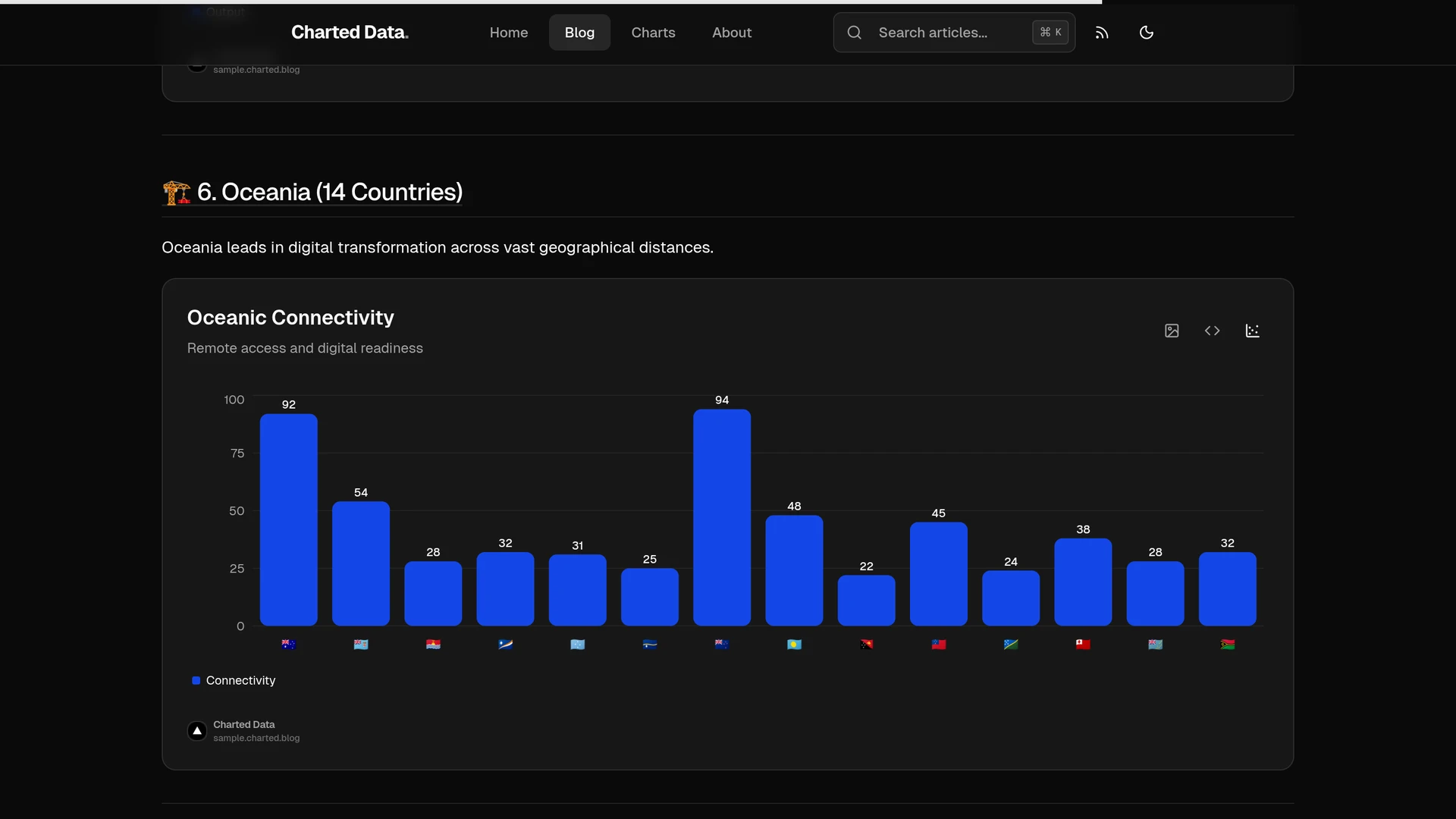Select the Australia bar valued 92
The image size is (1456, 819).
click(289, 520)
